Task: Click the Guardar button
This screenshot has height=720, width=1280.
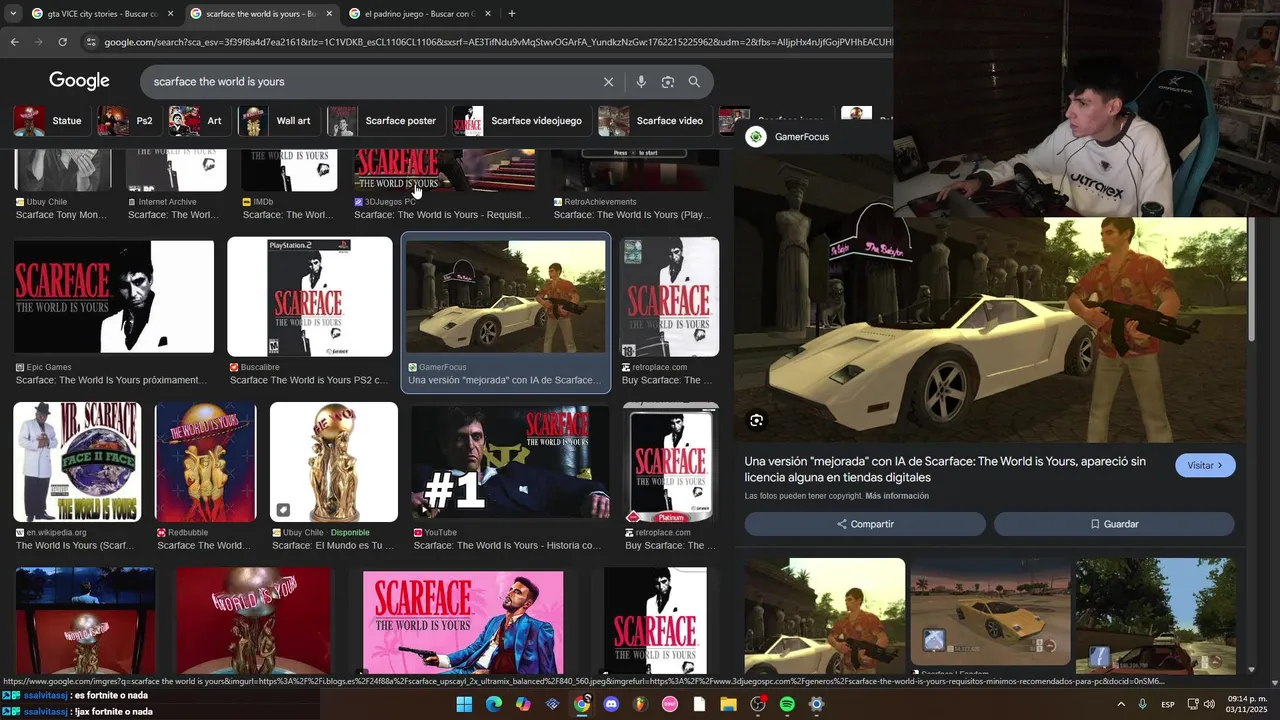Action: pyautogui.click(x=1114, y=524)
